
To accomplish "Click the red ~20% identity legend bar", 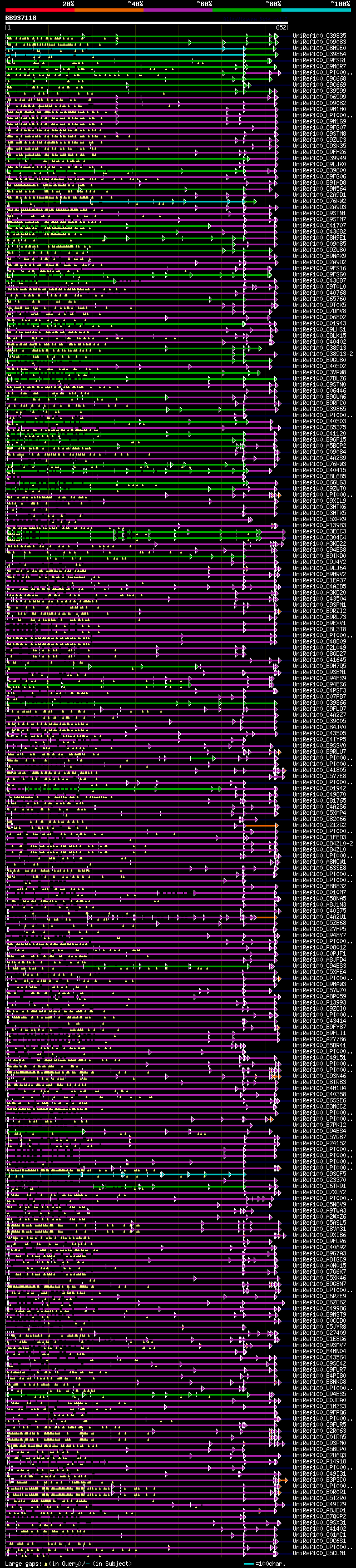I will (39, 10).
